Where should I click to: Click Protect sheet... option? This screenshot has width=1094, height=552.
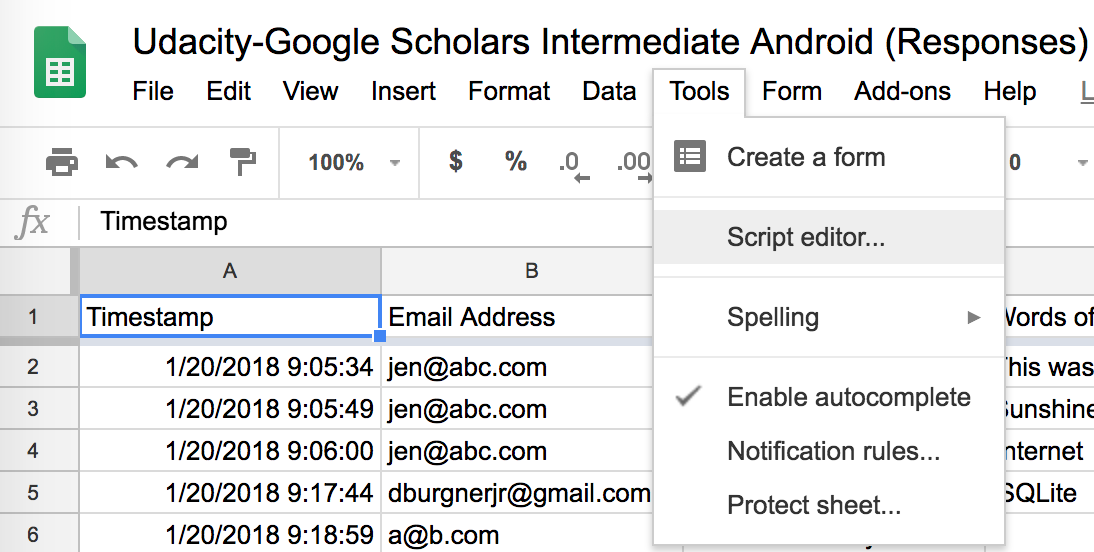814,505
